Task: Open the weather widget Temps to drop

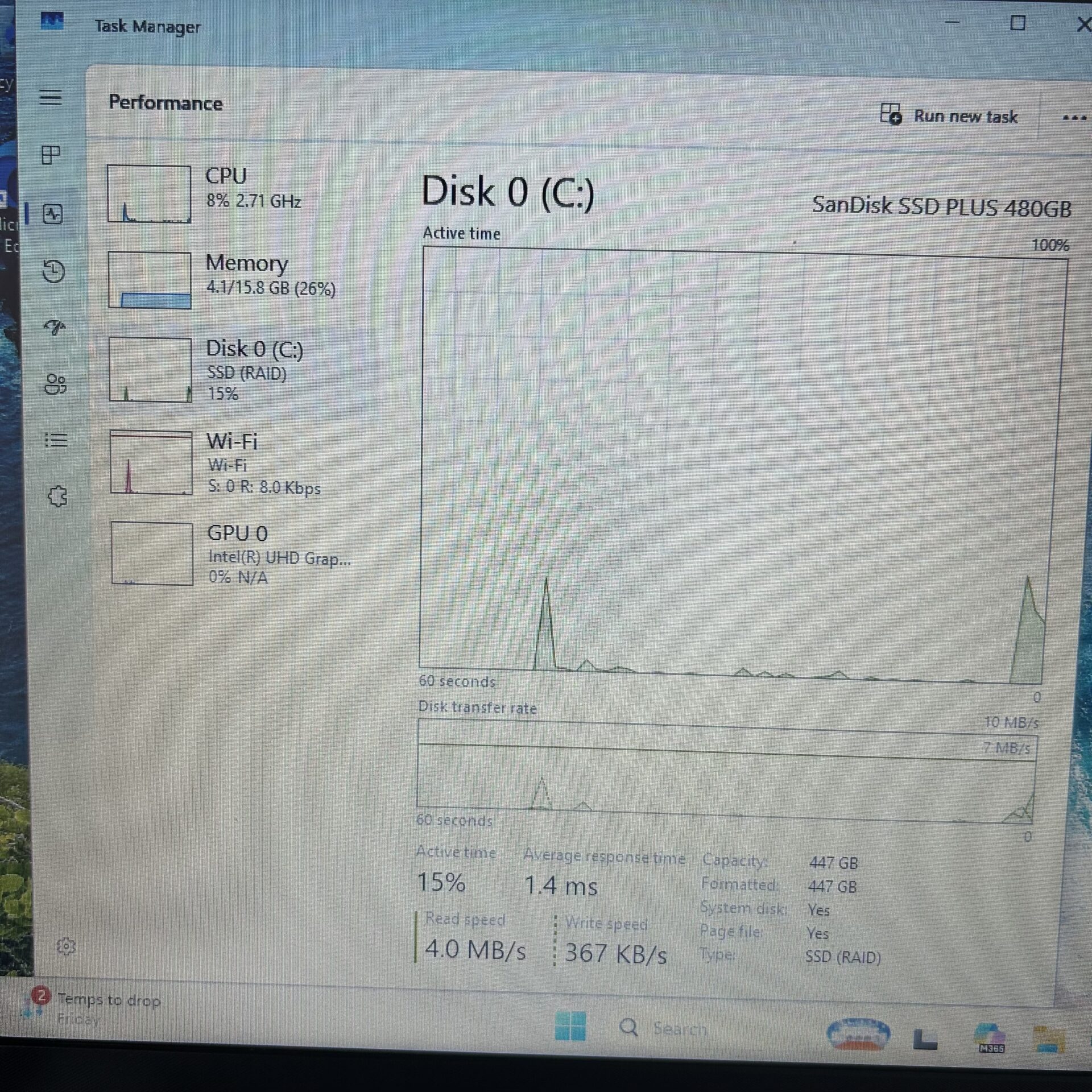Action: coord(91,1010)
